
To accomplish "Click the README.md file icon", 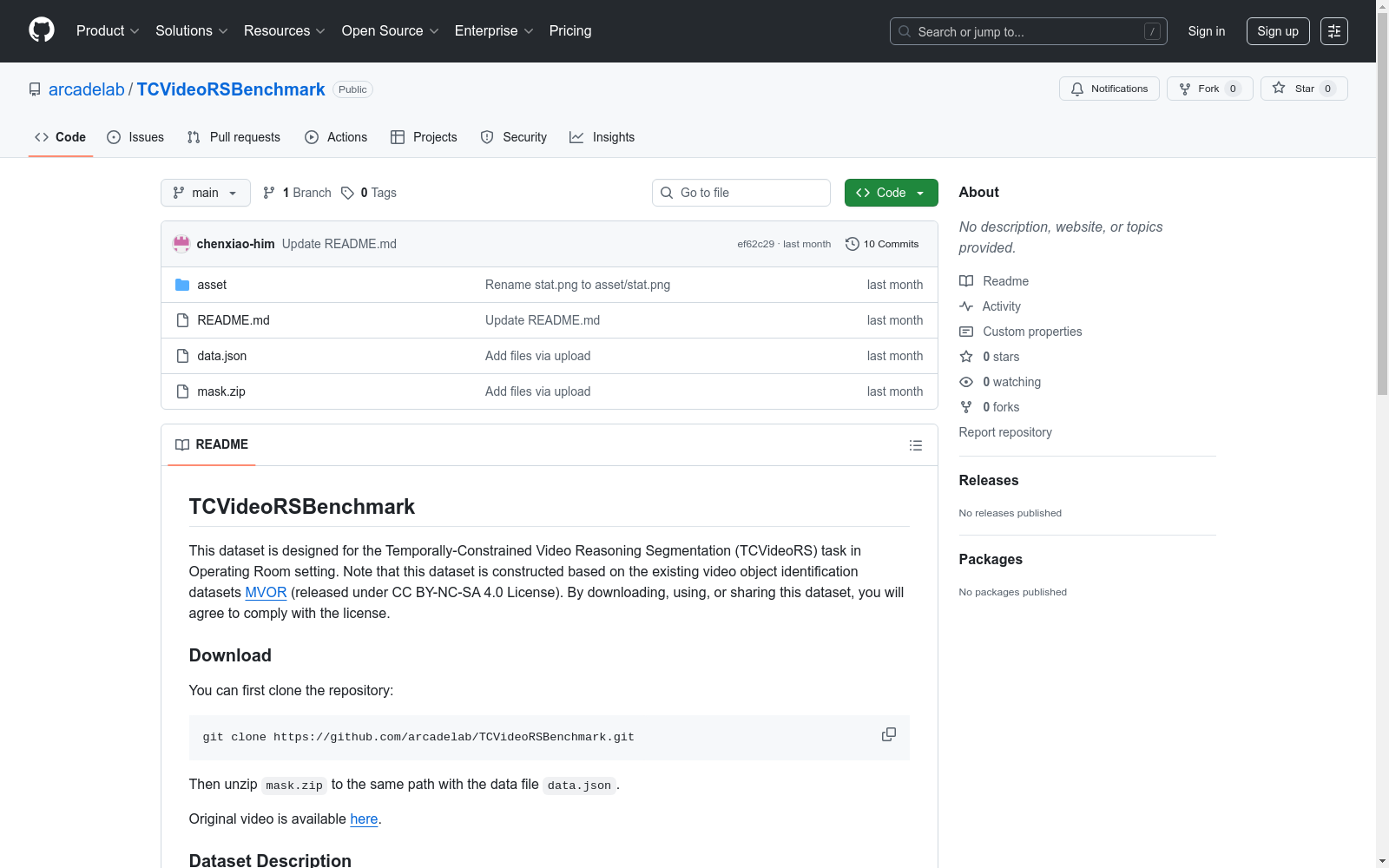I will [x=182, y=320].
